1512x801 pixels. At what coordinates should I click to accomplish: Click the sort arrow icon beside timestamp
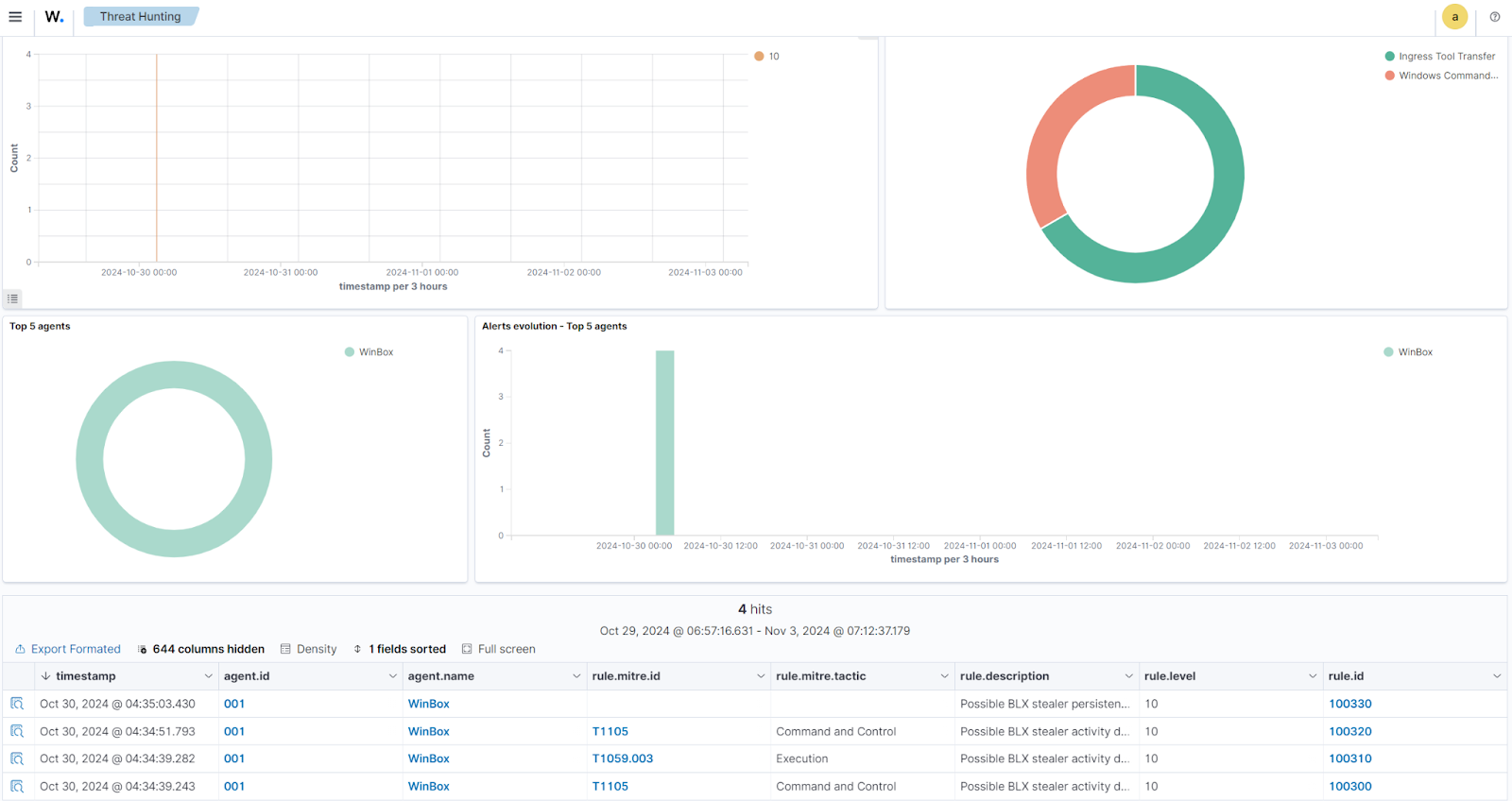pyautogui.click(x=45, y=676)
